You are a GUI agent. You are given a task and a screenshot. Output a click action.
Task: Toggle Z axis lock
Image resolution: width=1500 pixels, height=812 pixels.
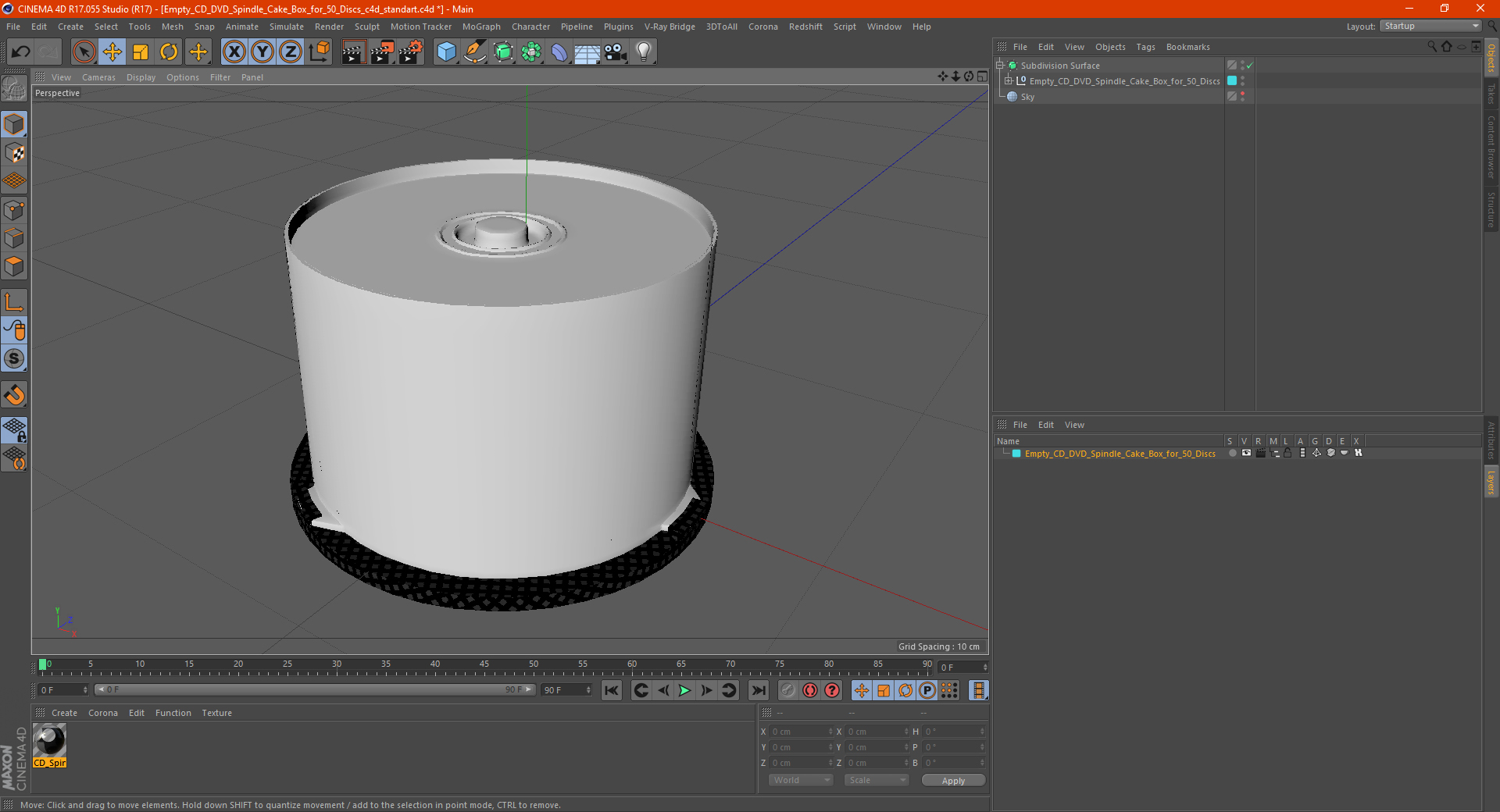[x=291, y=52]
